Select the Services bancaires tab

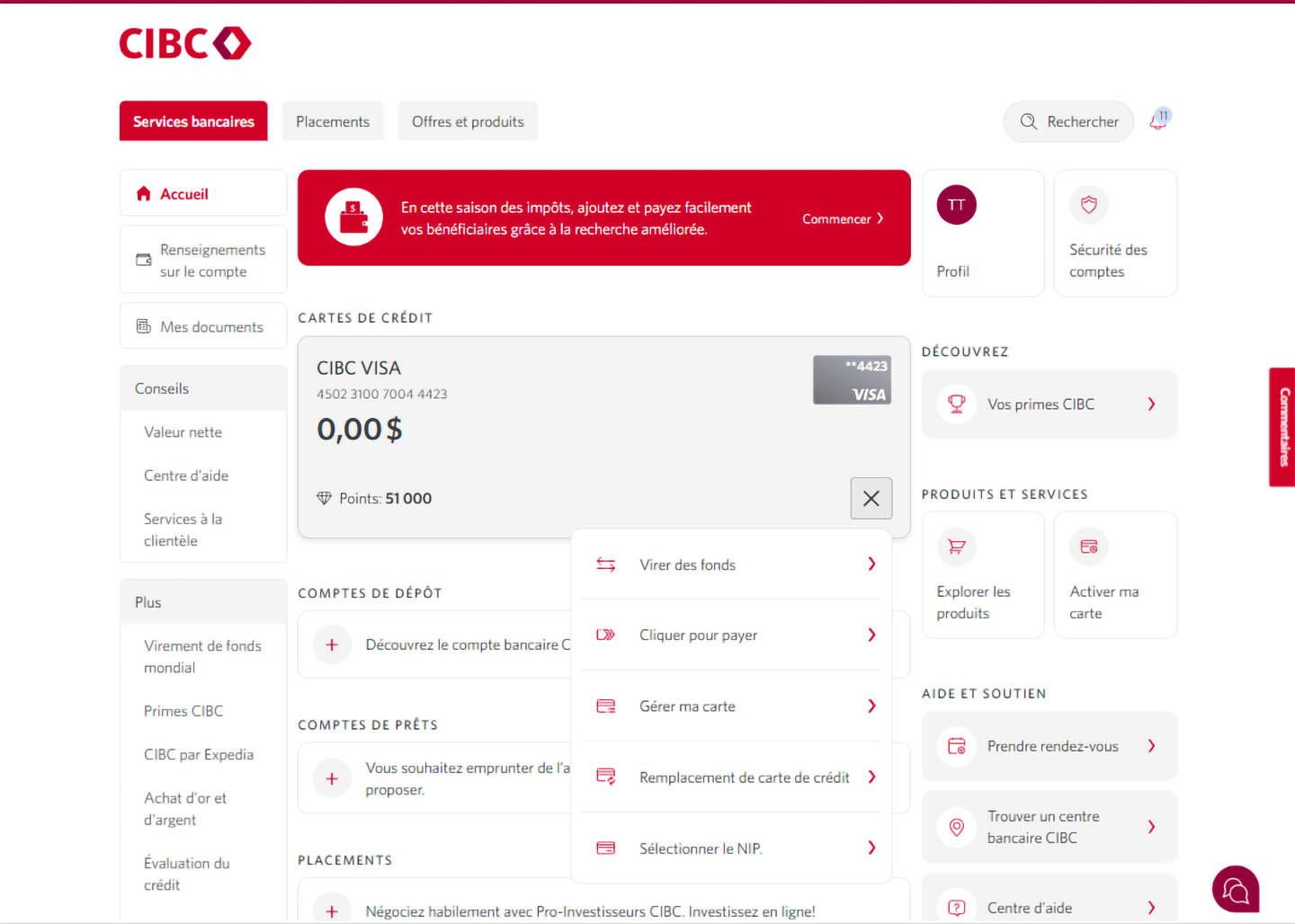tap(193, 121)
